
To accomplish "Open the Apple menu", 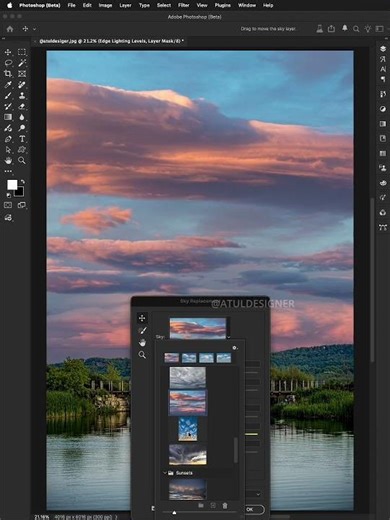I will [x=9, y=5].
